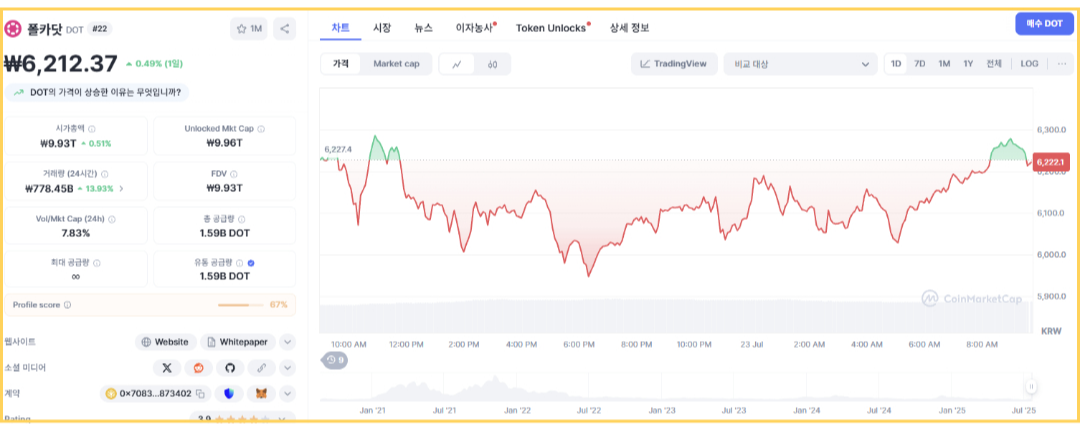The width and height of the screenshot is (1080, 435).
Task: Select the 1D time range
Action: tap(896, 64)
